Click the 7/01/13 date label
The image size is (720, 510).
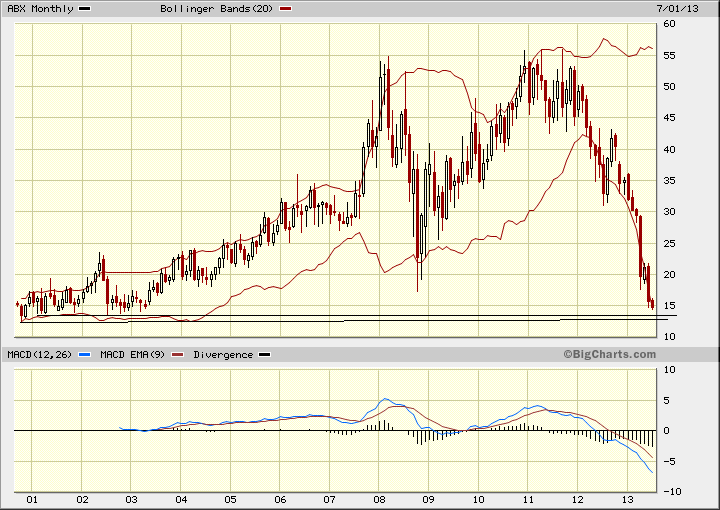click(x=677, y=9)
